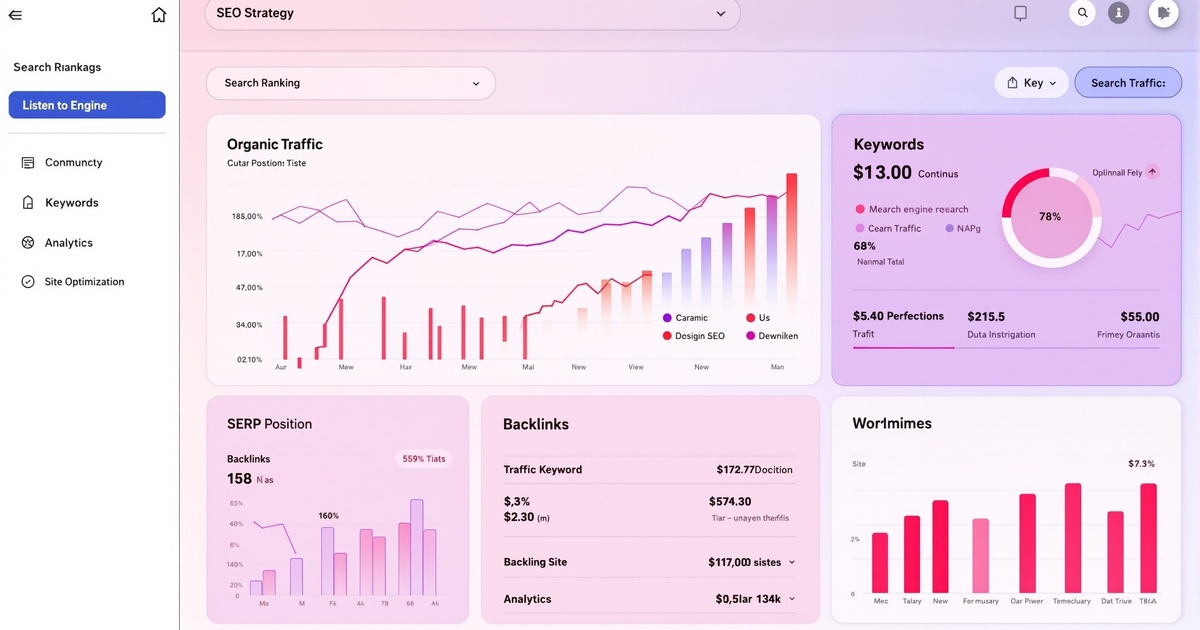Click the Listen to Engine button
Screen dimensions: 1200x630
click(87, 105)
